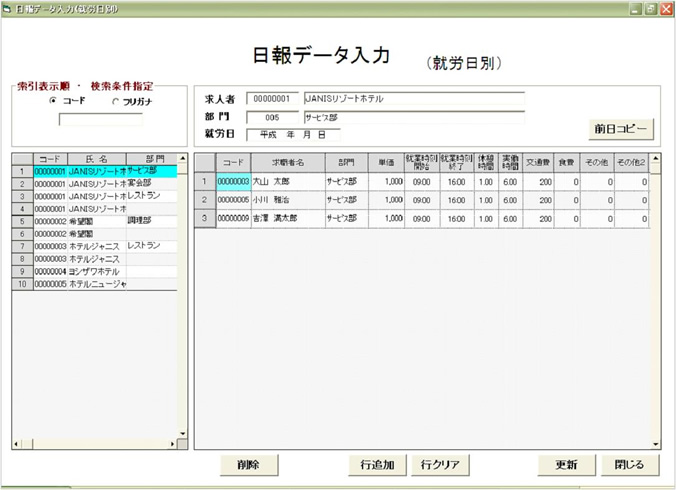Image resolution: width=676 pixels, height=490 pixels.
Task: Click the 求人者 code input field
Action: click(272, 99)
